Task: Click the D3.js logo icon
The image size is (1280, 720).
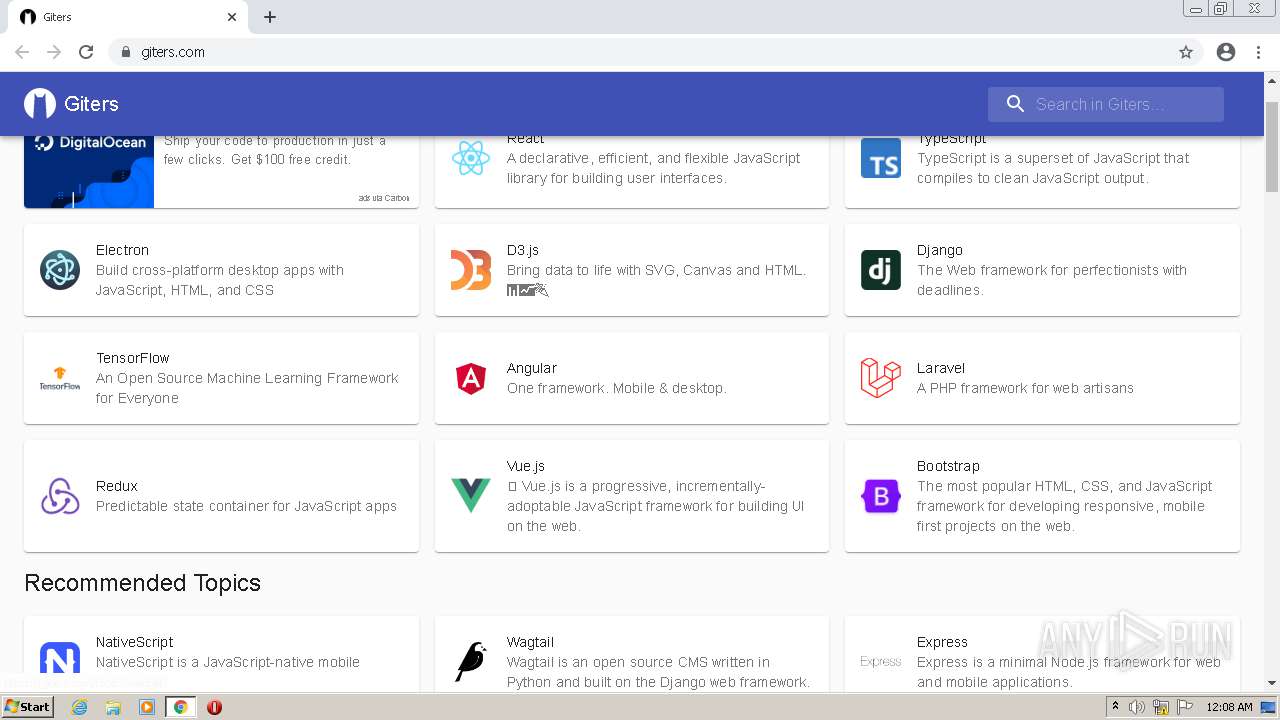Action: 471,270
